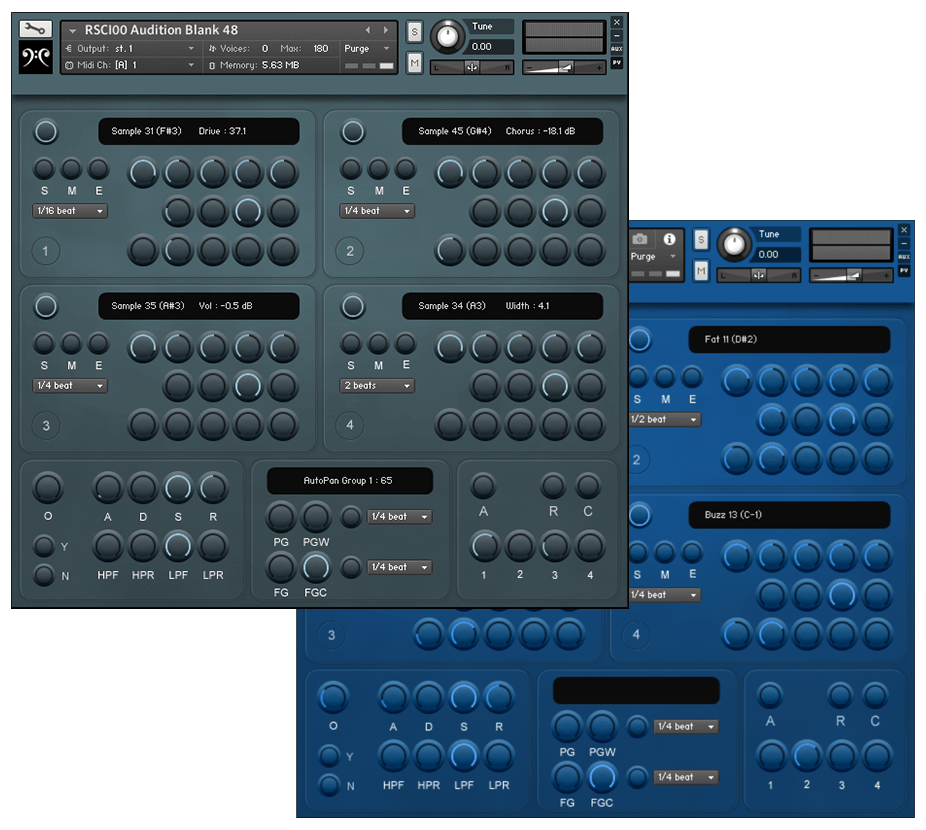Click the M knob in slot 1 gray window

coord(71,169)
